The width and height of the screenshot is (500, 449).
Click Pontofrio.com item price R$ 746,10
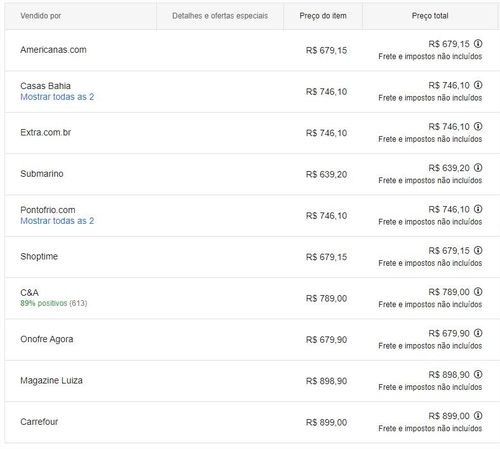point(326,216)
